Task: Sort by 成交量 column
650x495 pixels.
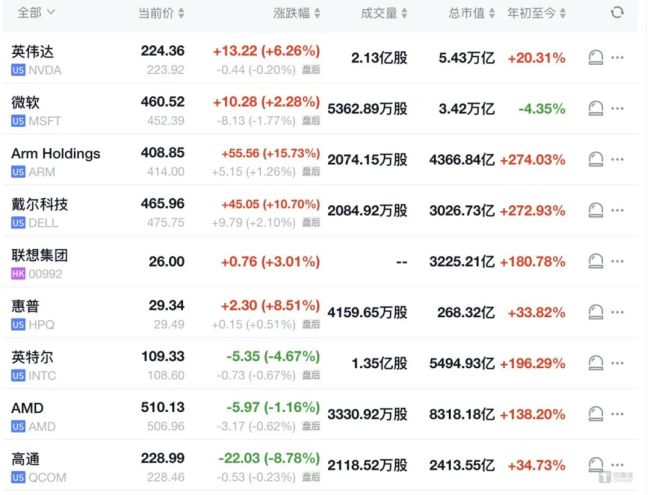Action: (x=384, y=13)
